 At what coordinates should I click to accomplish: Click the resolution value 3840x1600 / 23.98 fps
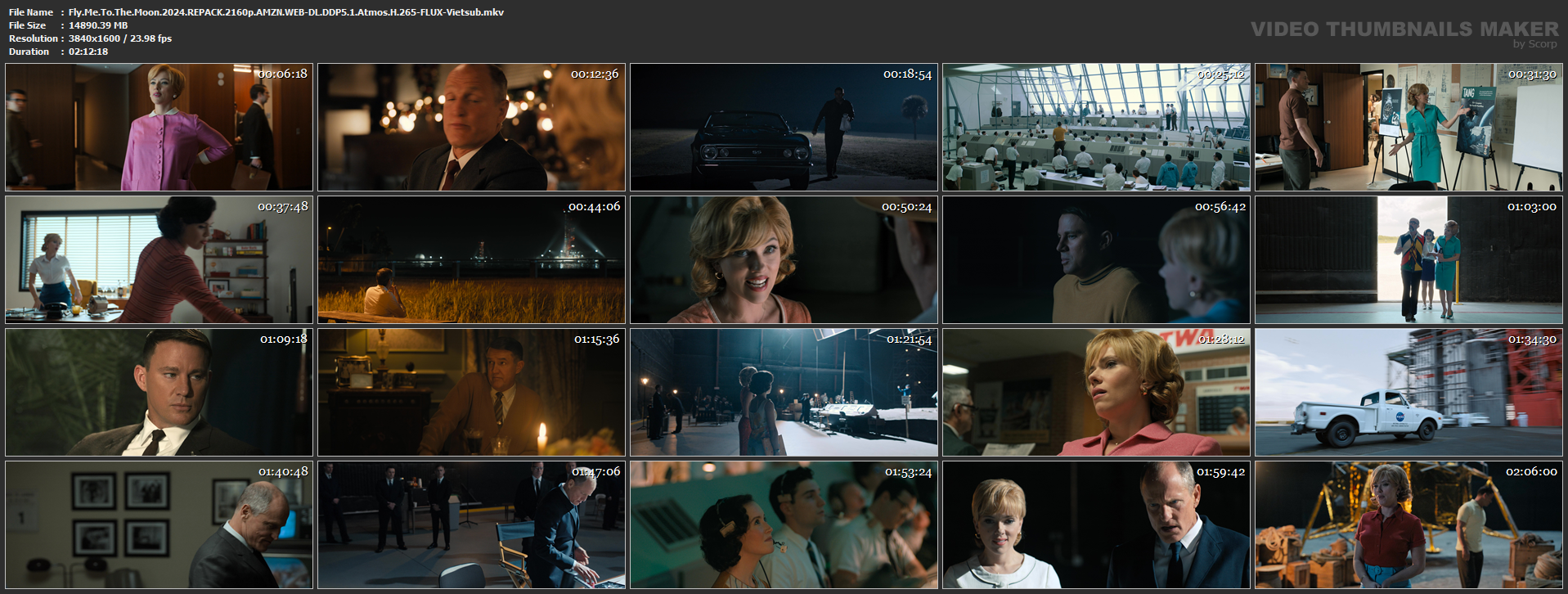tap(120, 38)
